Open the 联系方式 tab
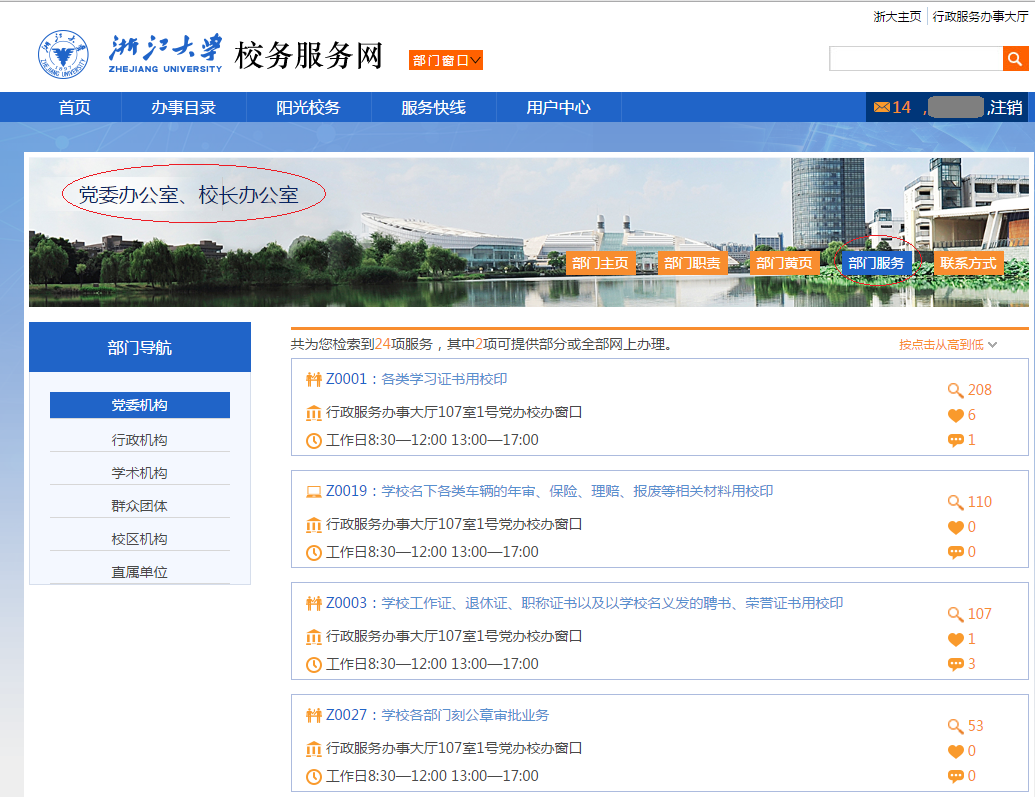Screen dimensions: 1035x797 click(968, 263)
